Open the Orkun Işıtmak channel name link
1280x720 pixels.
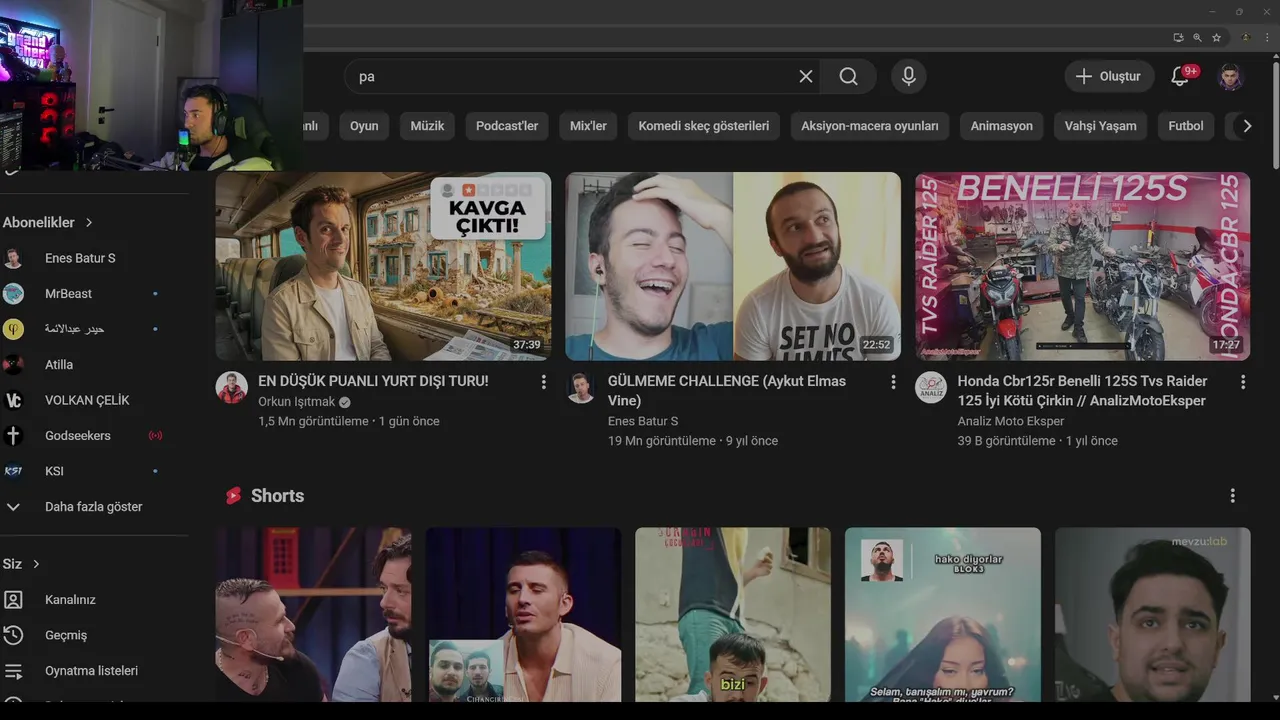coord(297,402)
